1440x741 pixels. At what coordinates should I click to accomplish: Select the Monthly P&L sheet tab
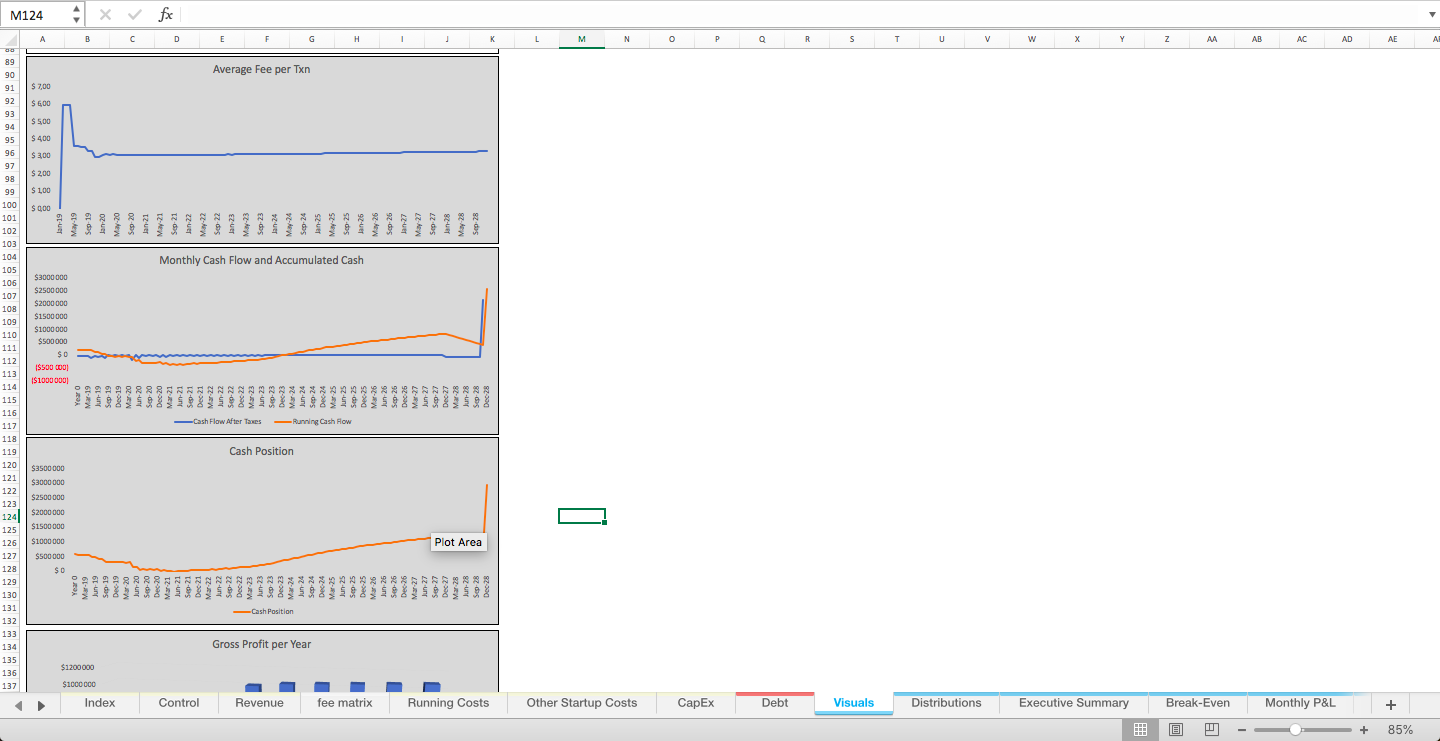coord(1300,703)
